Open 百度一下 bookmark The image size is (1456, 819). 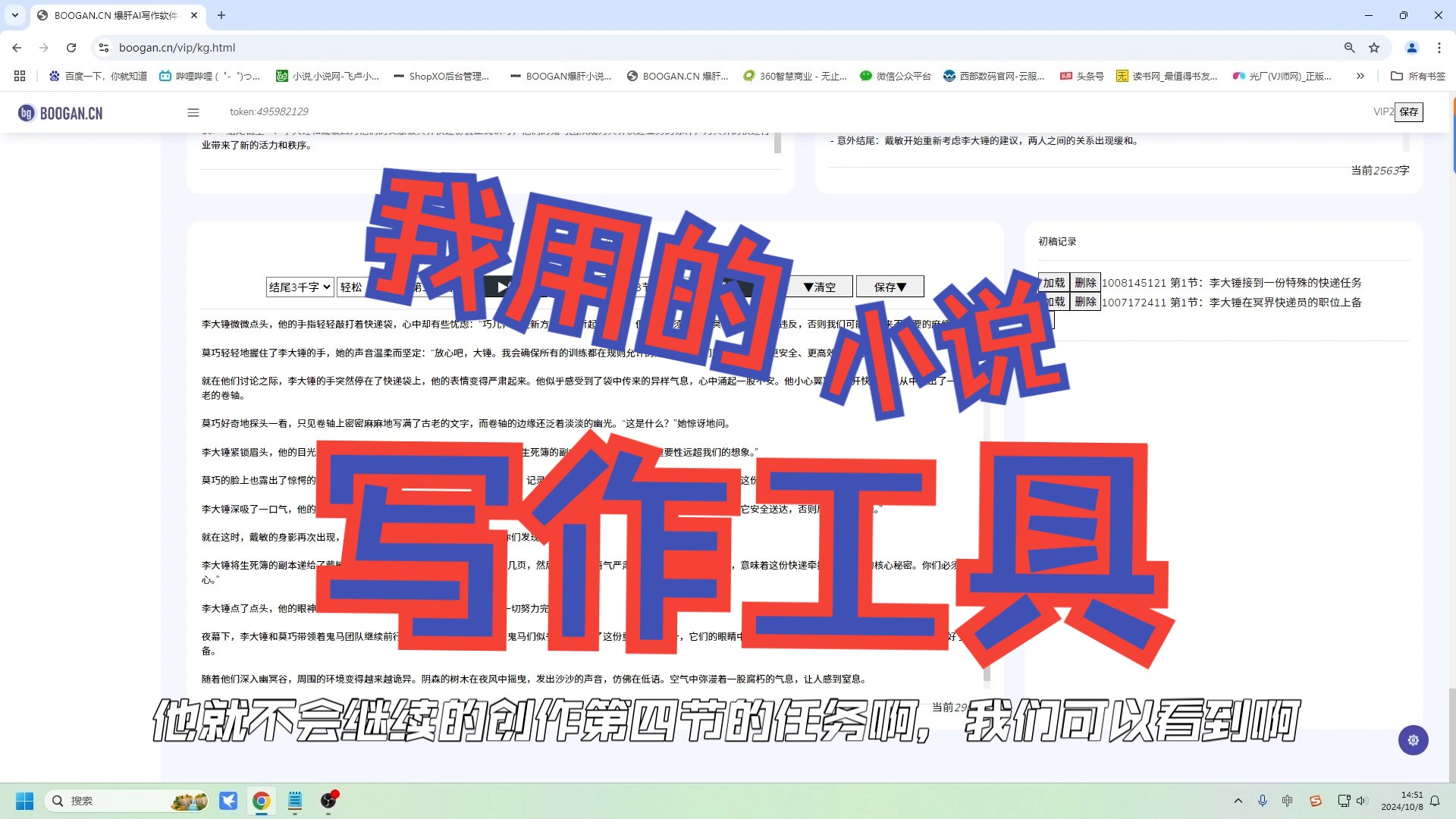[x=98, y=76]
